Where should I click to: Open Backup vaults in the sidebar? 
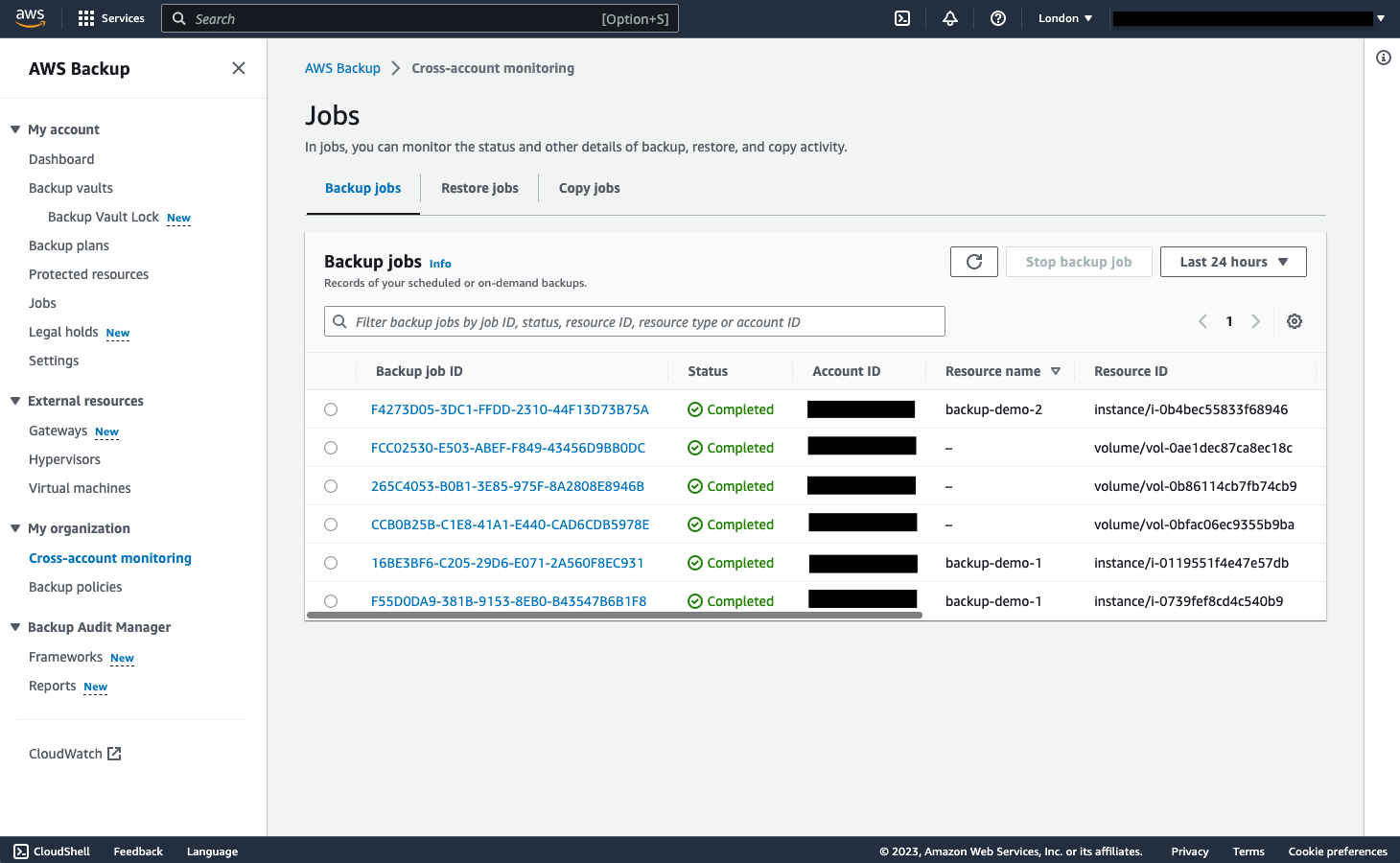[x=71, y=188]
